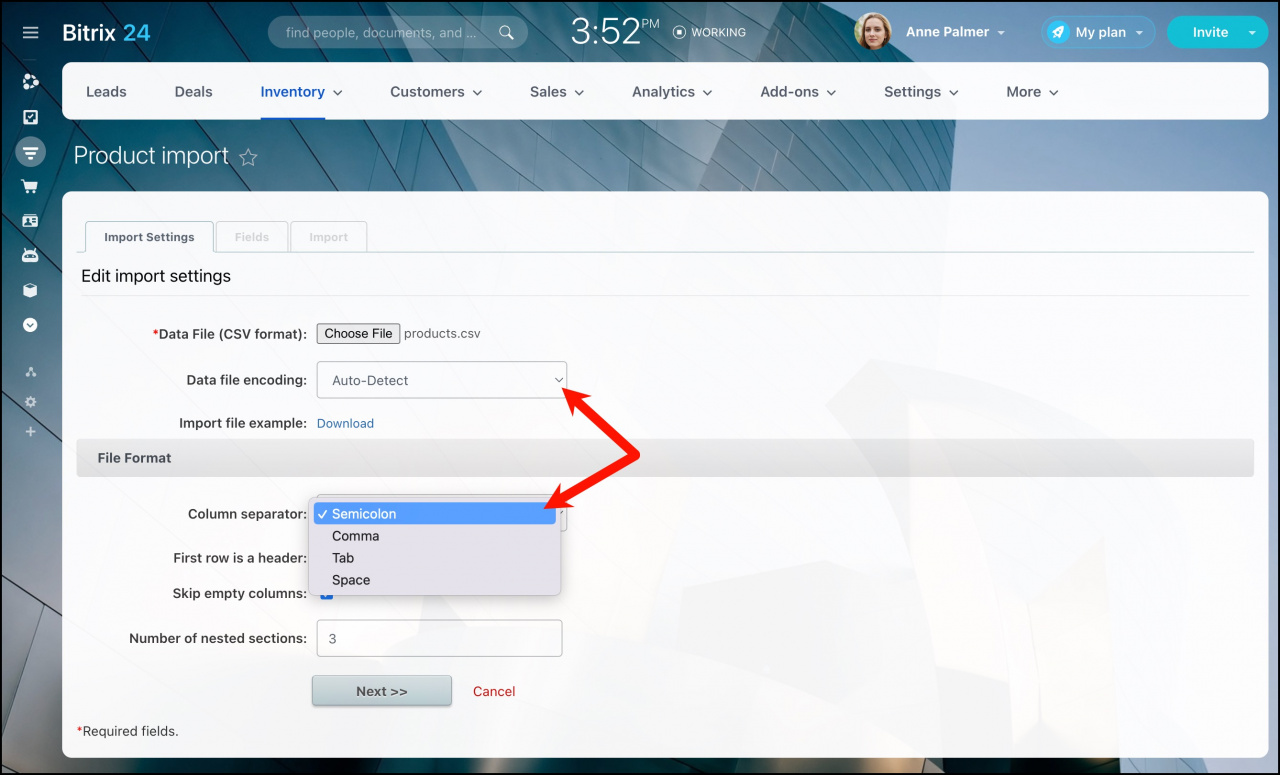The width and height of the screenshot is (1280, 775).
Task: Switch to Import tab
Action: click(x=329, y=237)
